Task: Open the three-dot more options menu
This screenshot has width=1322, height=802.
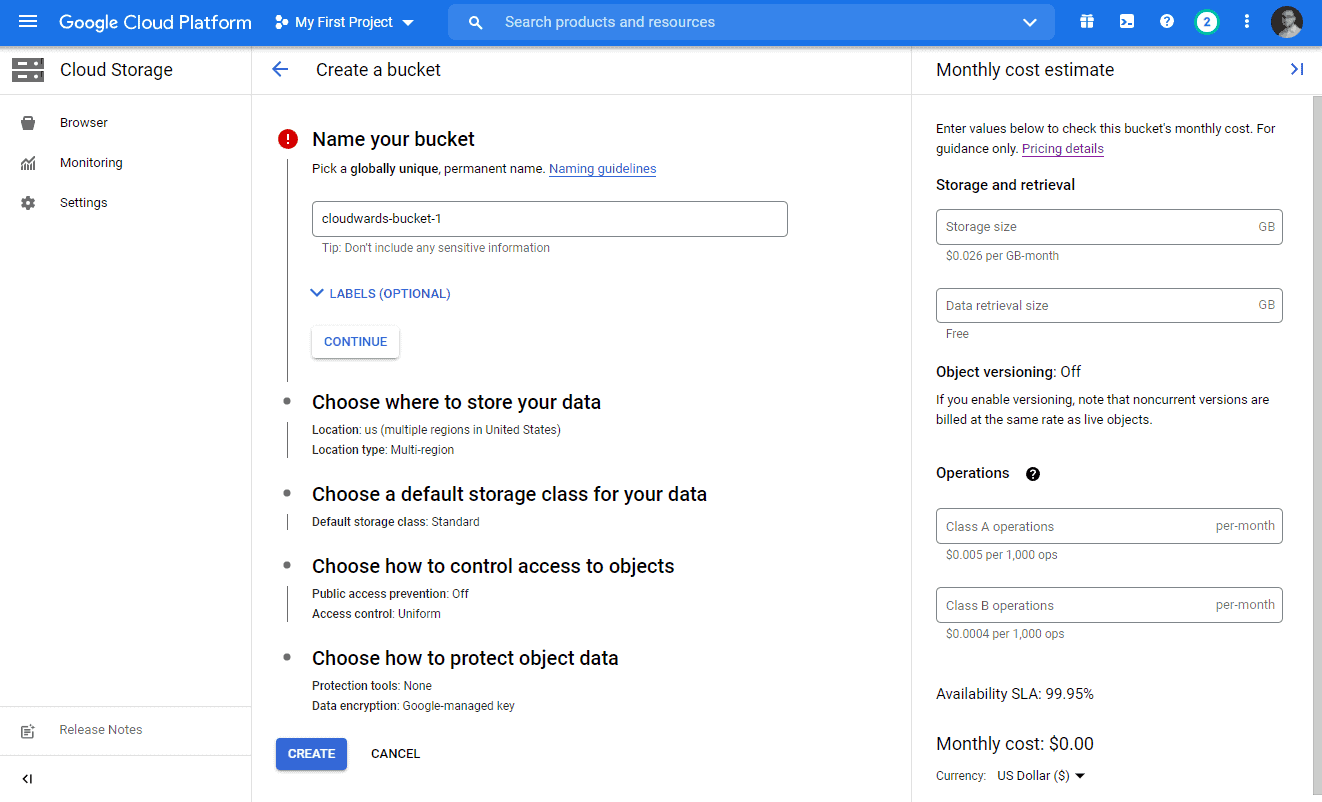Action: tap(1247, 22)
